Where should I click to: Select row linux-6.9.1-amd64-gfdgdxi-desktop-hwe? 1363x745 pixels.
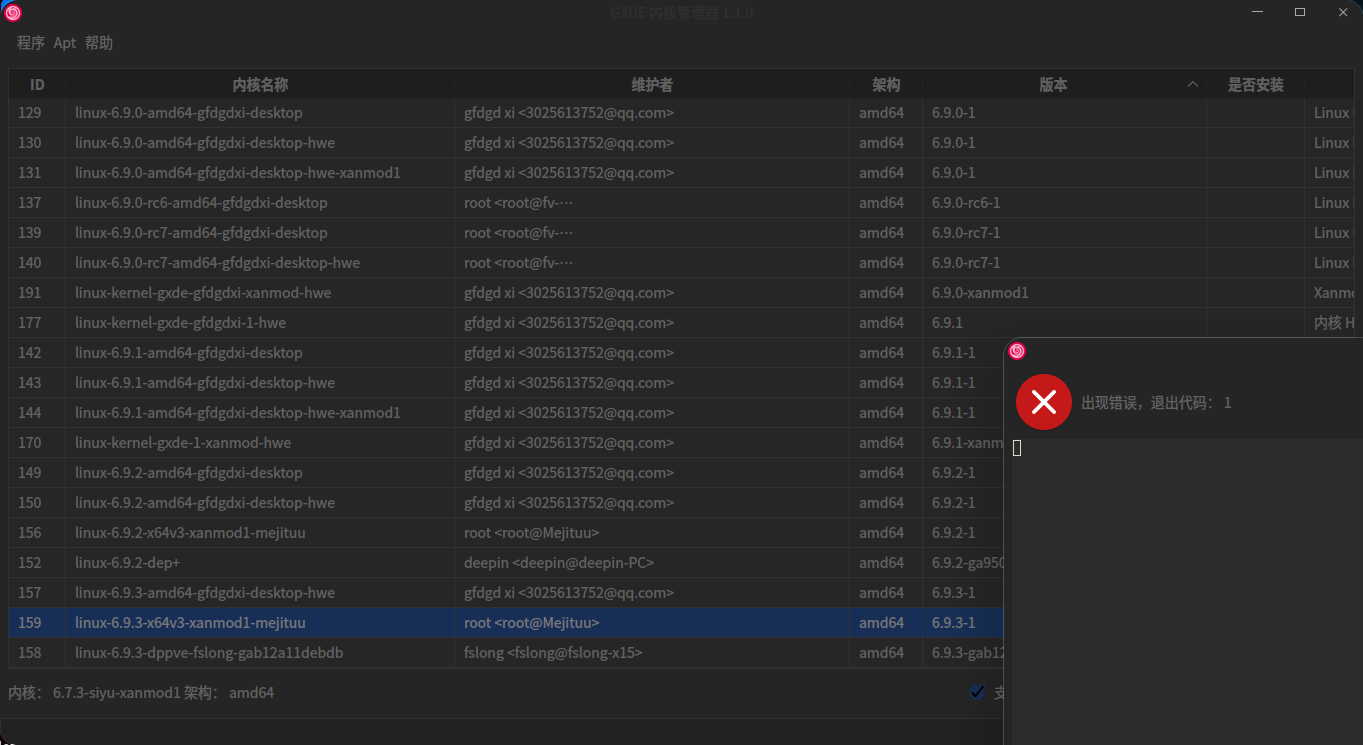(x=505, y=383)
